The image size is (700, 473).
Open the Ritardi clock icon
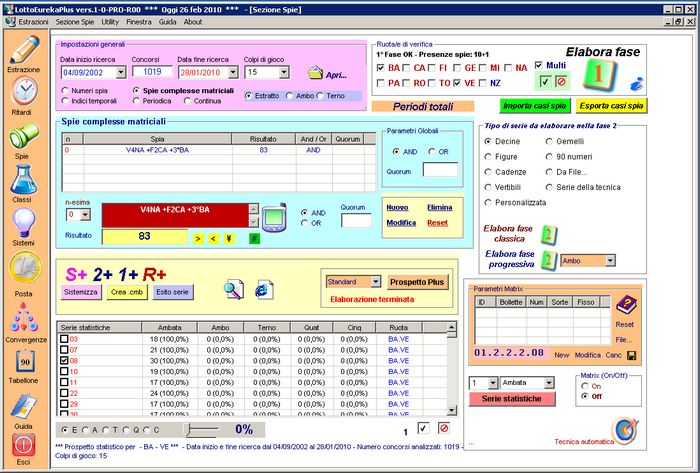[x=24, y=91]
